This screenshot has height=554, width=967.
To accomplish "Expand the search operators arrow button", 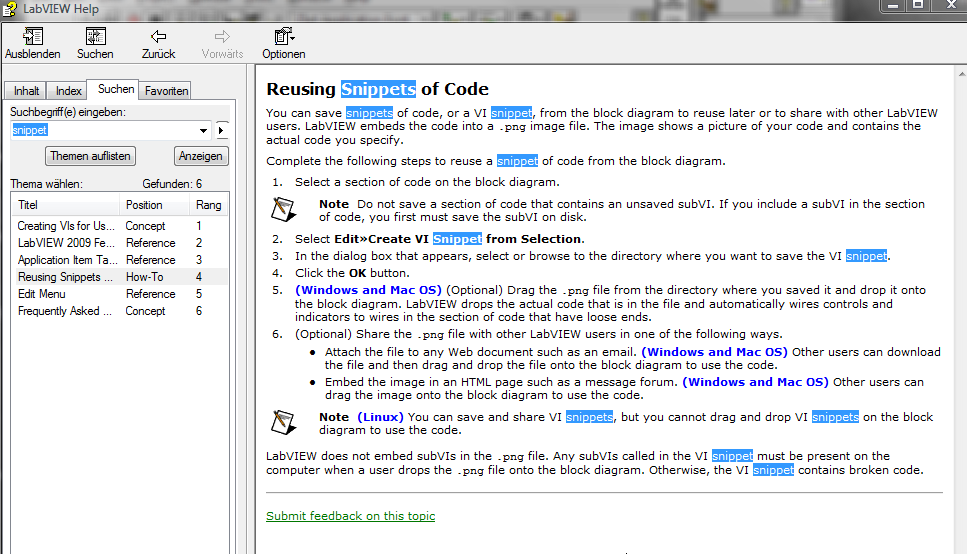I will point(221,130).
